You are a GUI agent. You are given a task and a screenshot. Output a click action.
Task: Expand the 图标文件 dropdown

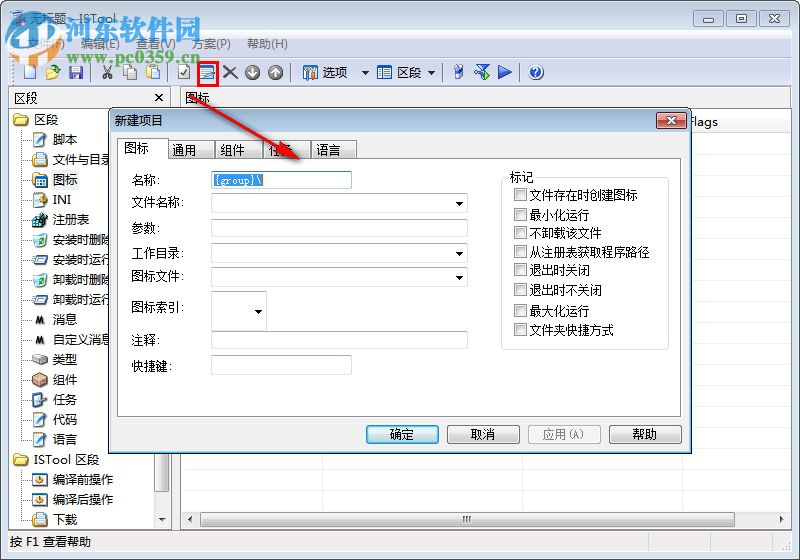coord(459,277)
